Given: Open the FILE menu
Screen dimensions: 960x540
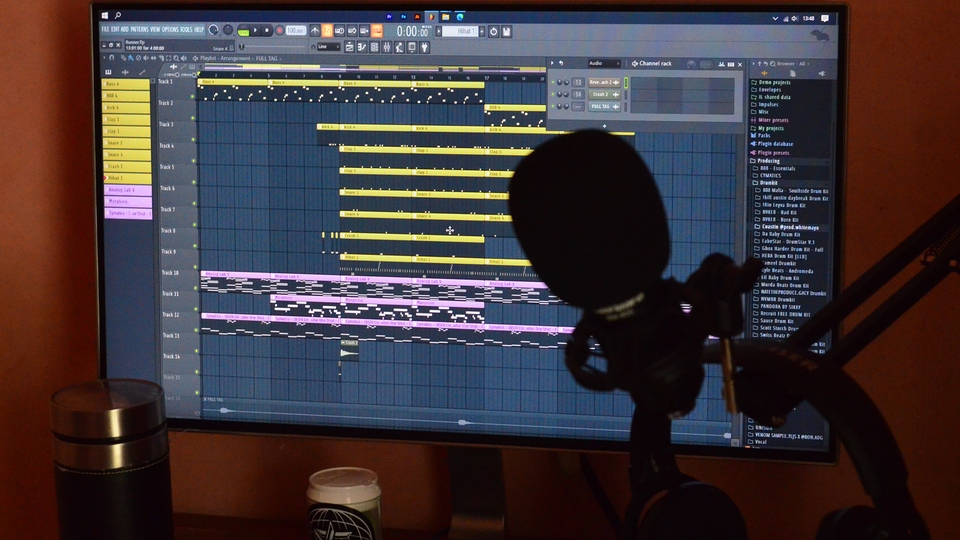Looking at the screenshot, I should coord(105,29).
